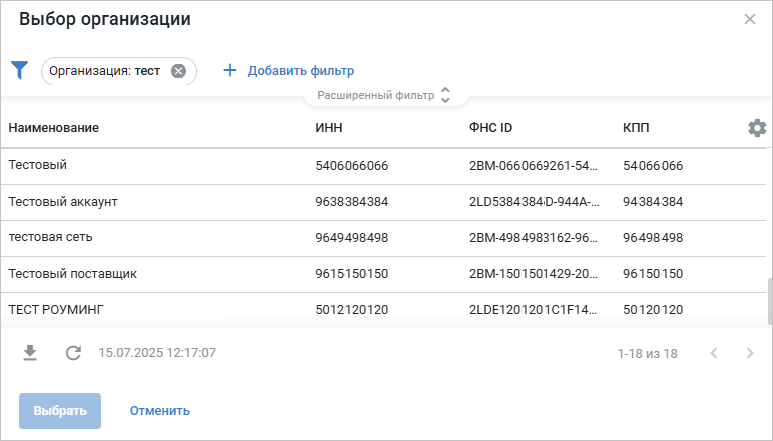The image size is (773, 441).
Task: Click the plus icon to add filter
Action: [x=230, y=71]
